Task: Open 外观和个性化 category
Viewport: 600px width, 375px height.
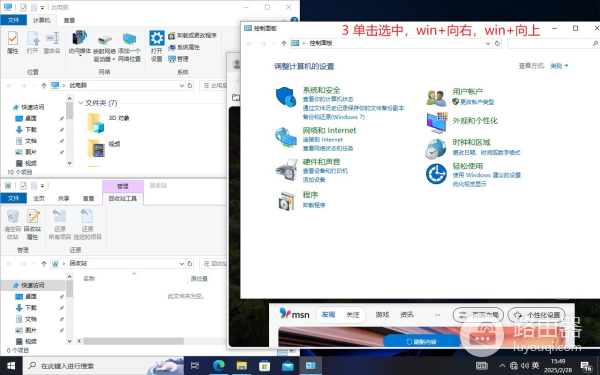Action: pyautogui.click(x=475, y=121)
